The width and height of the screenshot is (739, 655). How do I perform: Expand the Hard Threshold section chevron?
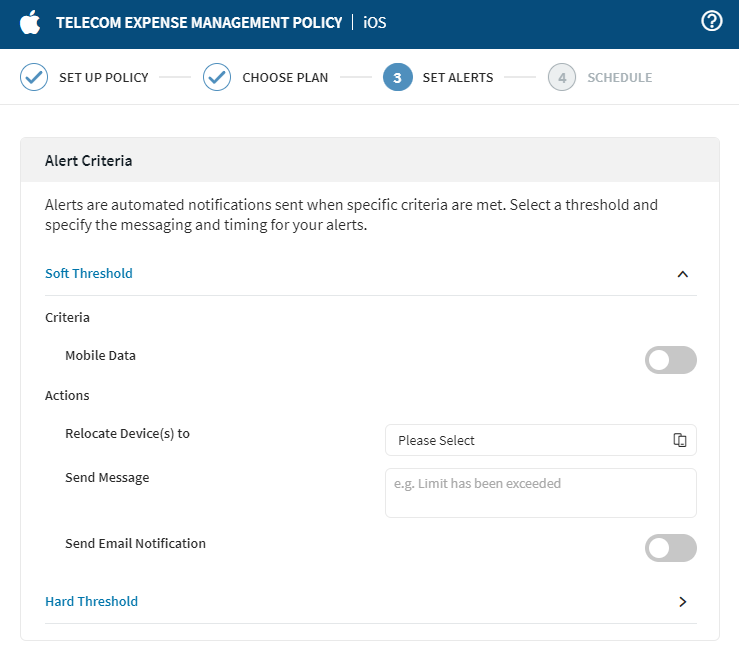[683, 602]
